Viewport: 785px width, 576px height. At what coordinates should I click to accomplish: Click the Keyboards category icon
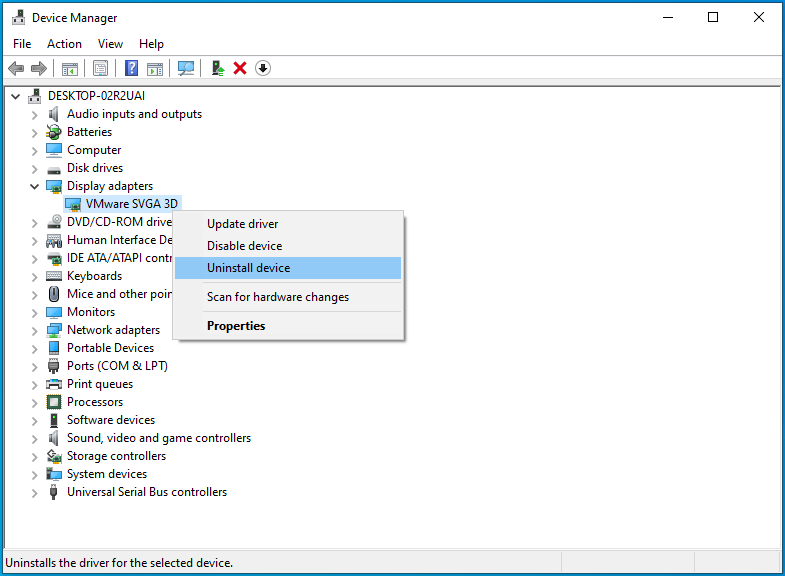54,276
